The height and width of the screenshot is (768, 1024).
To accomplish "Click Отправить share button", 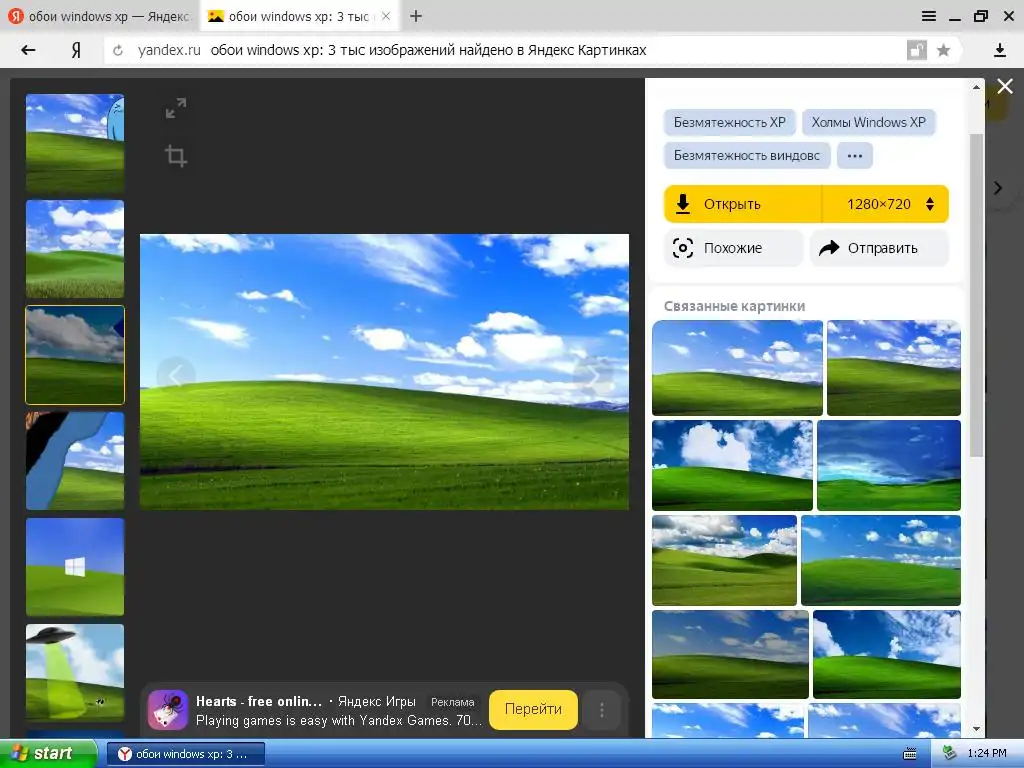I will (x=879, y=248).
